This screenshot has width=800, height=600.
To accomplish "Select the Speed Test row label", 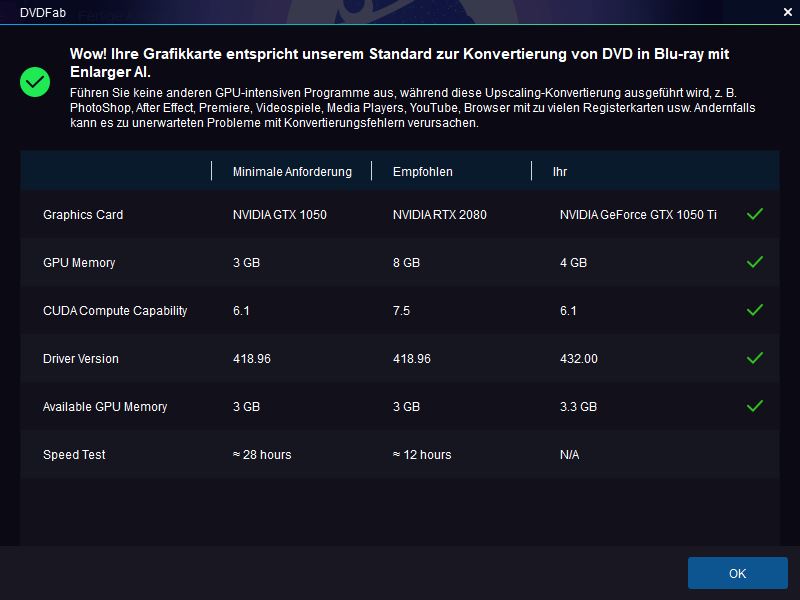I will coord(74,455).
